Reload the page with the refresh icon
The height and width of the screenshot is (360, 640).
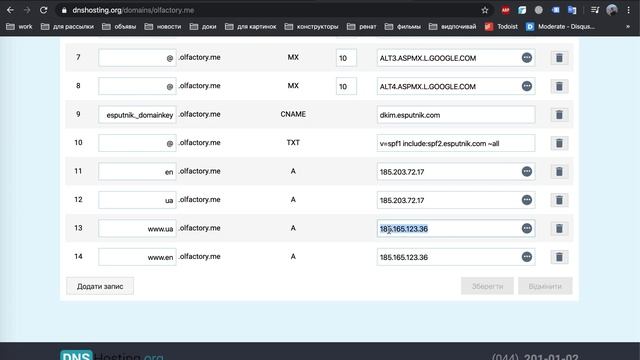43,10
